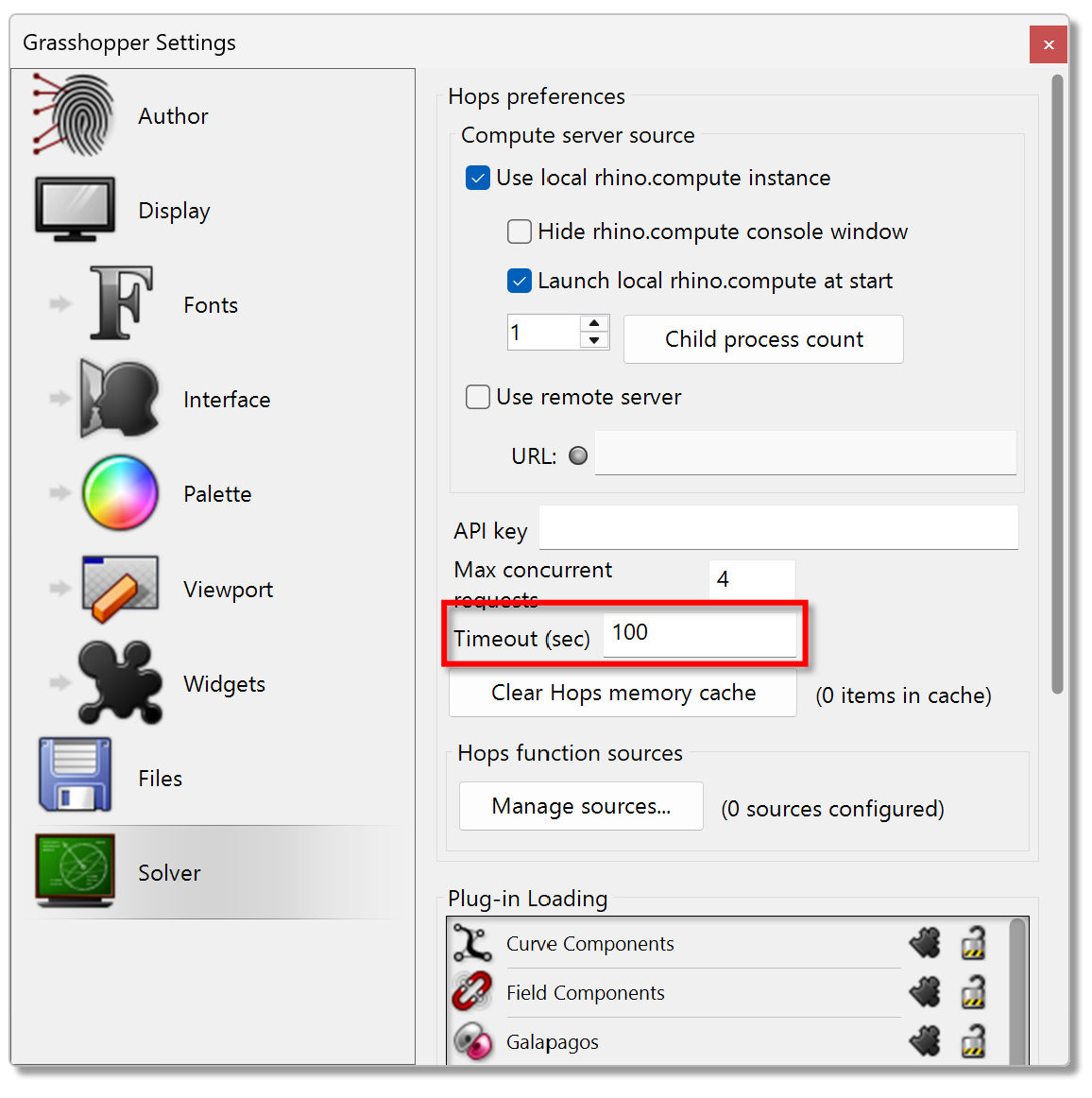Image resolution: width=1092 pixels, height=1098 pixels.
Task: Expand the Palette sub-category arrow
Action: pyautogui.click(x=60, y=493)
